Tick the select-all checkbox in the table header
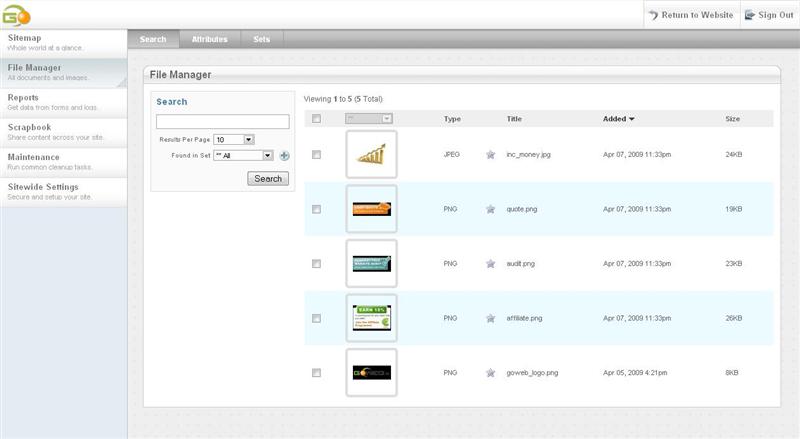 click(x=316, y=118)
